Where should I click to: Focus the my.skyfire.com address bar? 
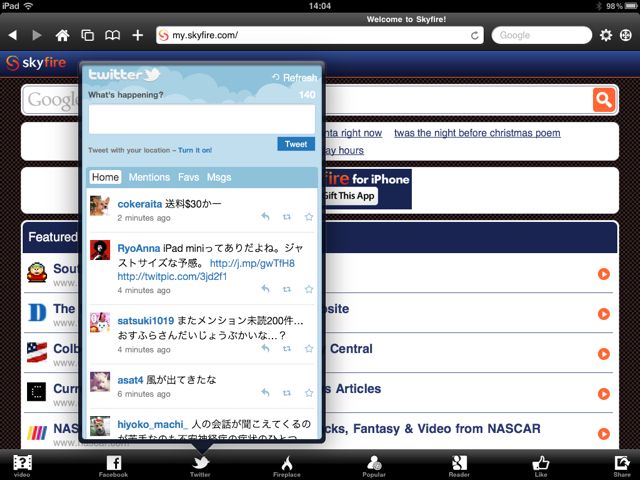coord(320,36)
